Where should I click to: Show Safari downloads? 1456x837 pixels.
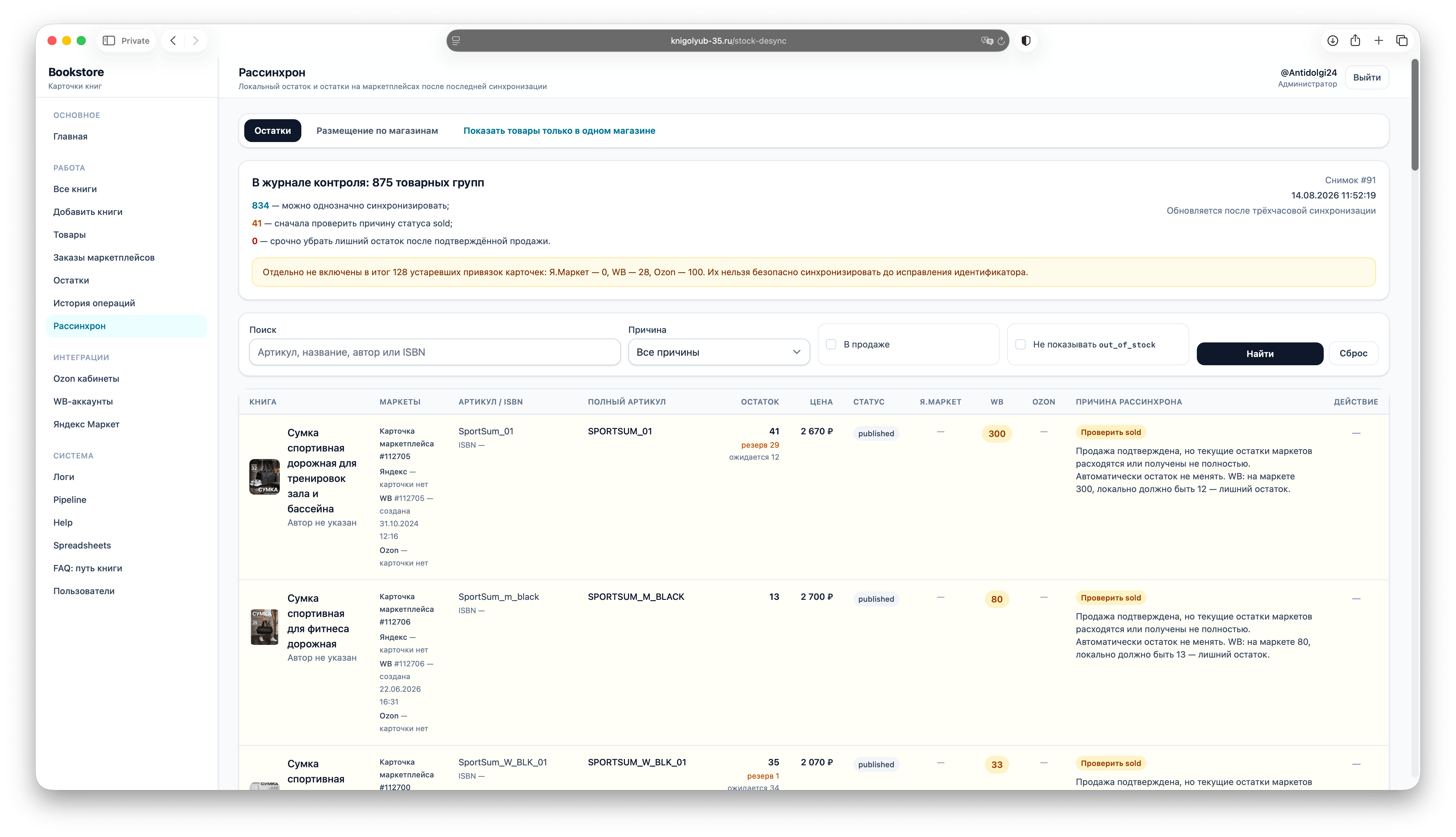[1332, 40]
